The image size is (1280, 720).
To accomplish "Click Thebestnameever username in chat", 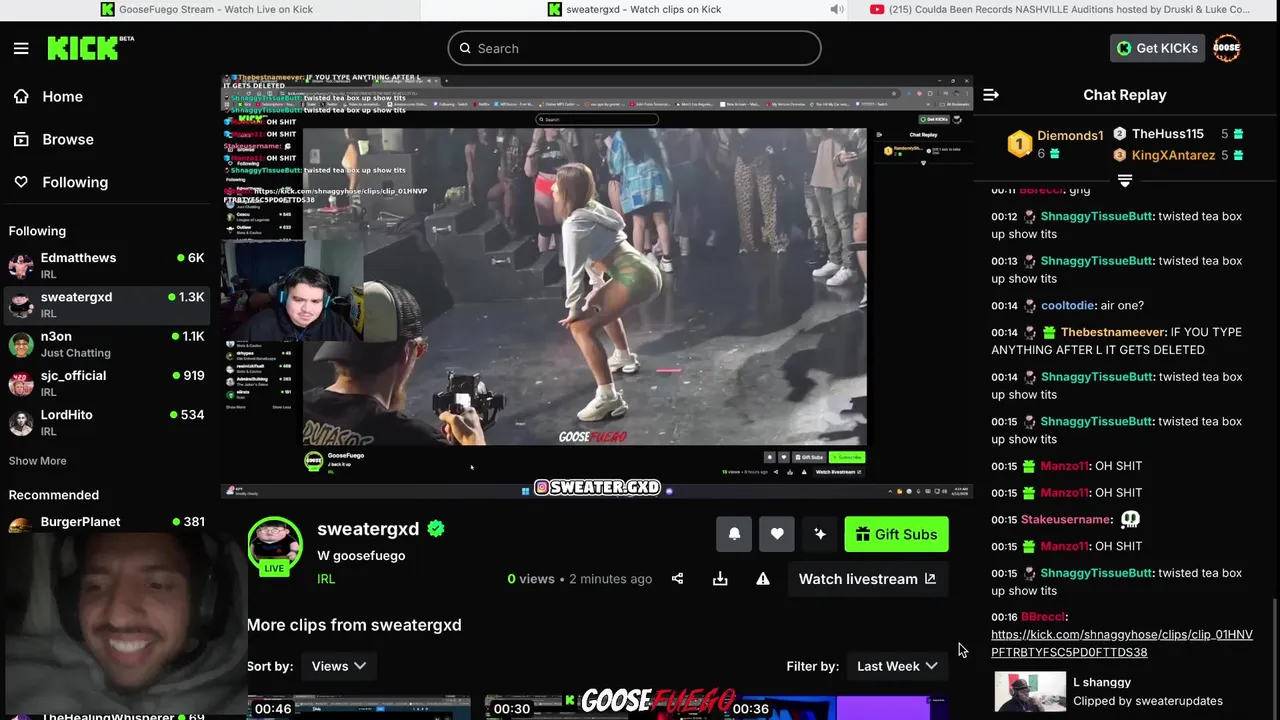I will [x=1112, y=332].
